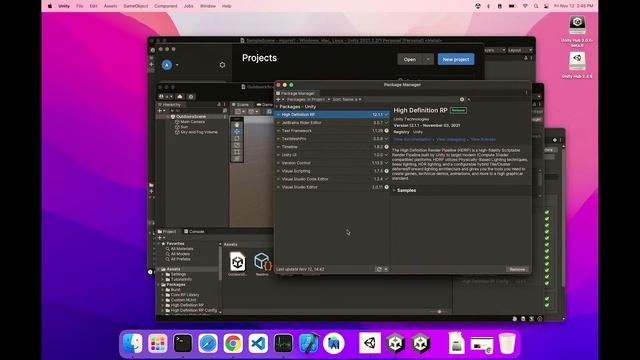The width and height of the screenshot is (640, 360).
Task: Select the TextMeshPro package
Action: pyautogui.click(x=332, y=139)
